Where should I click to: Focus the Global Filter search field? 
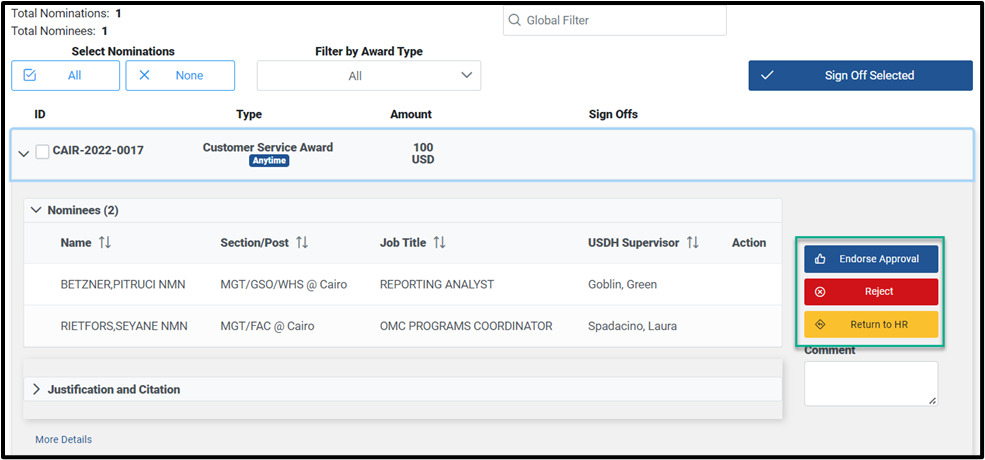[x=614, y=20]
